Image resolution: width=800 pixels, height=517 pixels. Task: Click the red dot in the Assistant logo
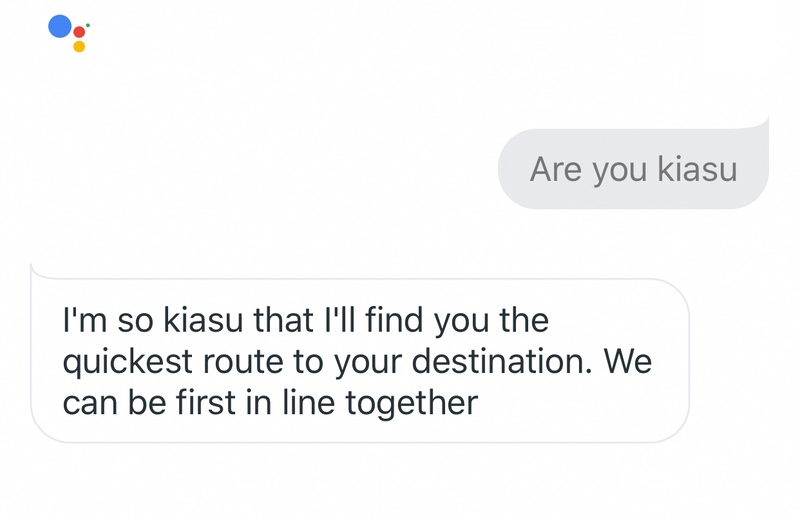pos(79,32)
